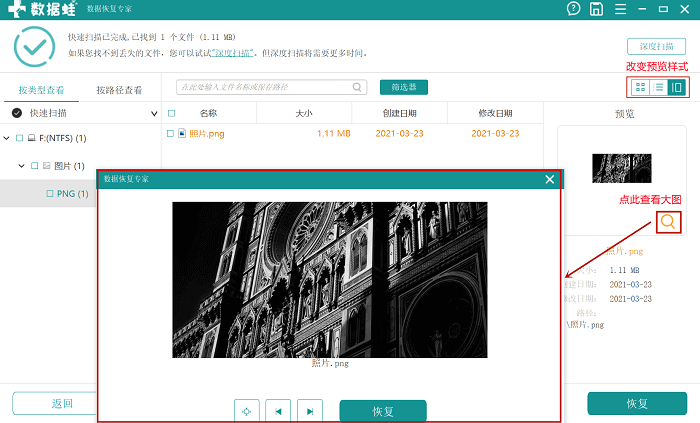Image resolution: width=700 pixels, height=423 pixels.
Task: Switch to list view style
Action: click(x=658, y=87)
